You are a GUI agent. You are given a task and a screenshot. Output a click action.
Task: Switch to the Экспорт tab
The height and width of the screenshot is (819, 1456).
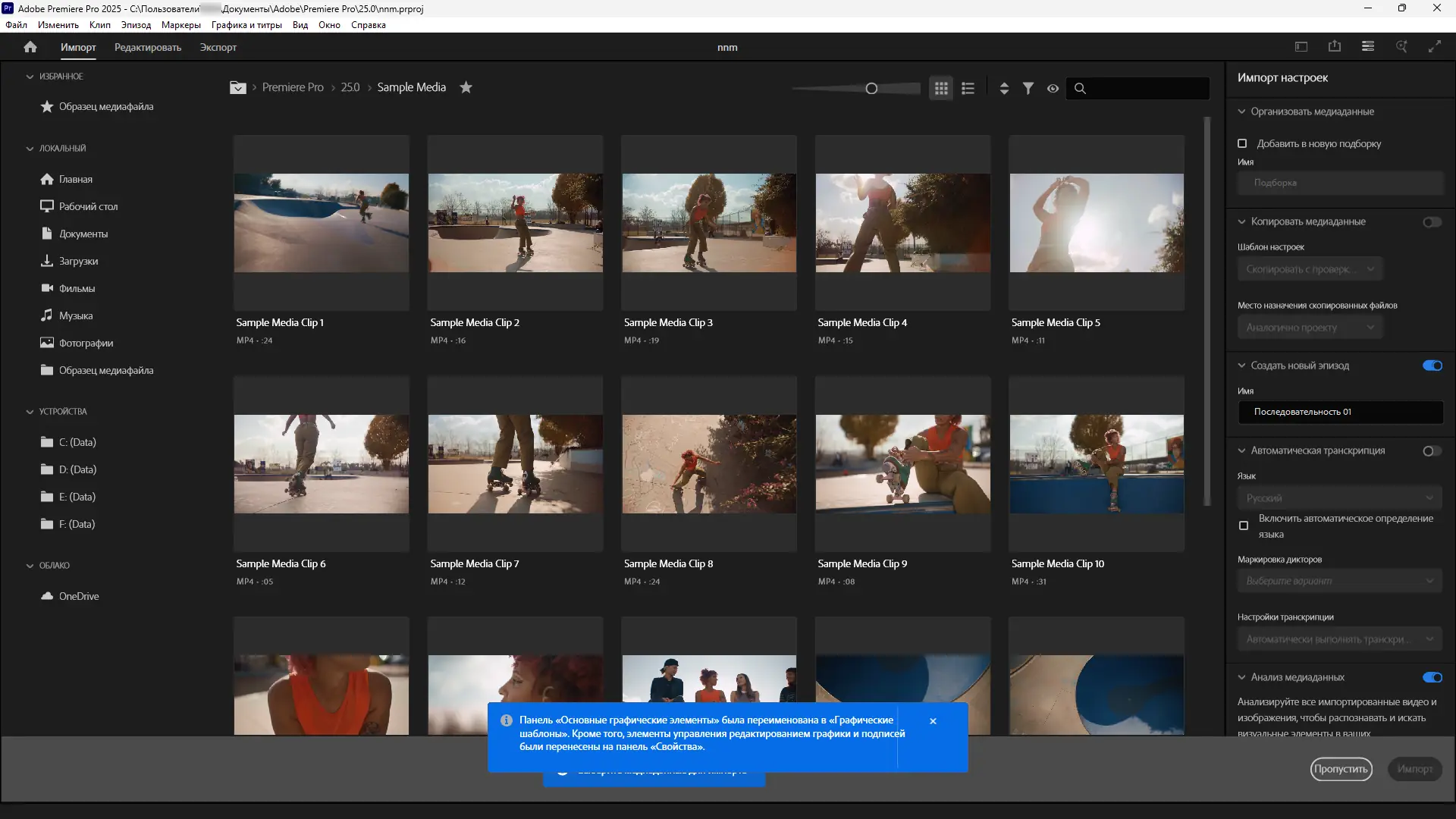[218, 47]
